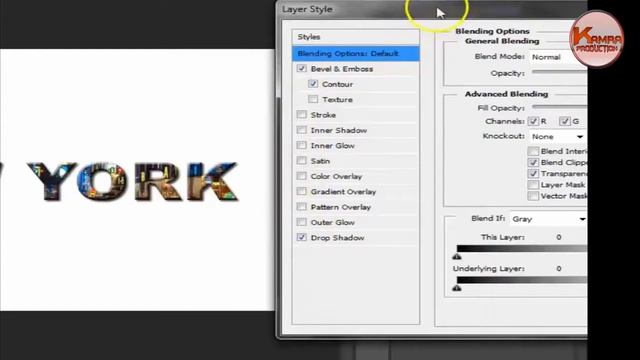The image size is (640, 360).
Task: Open the Knockout dropdown
Action: 558,137
